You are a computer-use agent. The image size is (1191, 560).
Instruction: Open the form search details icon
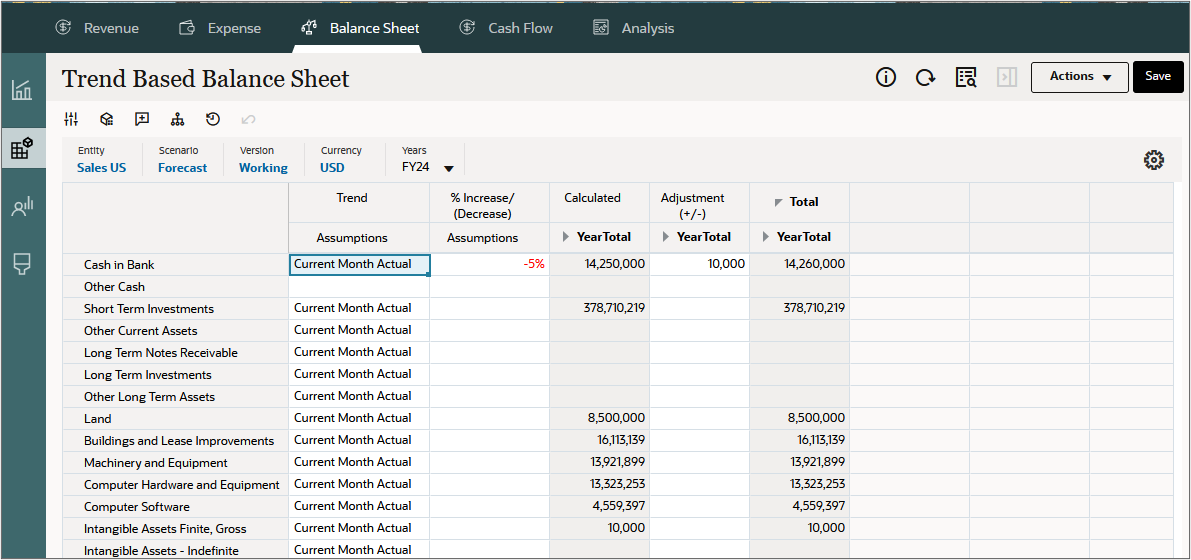coord(965,77)
